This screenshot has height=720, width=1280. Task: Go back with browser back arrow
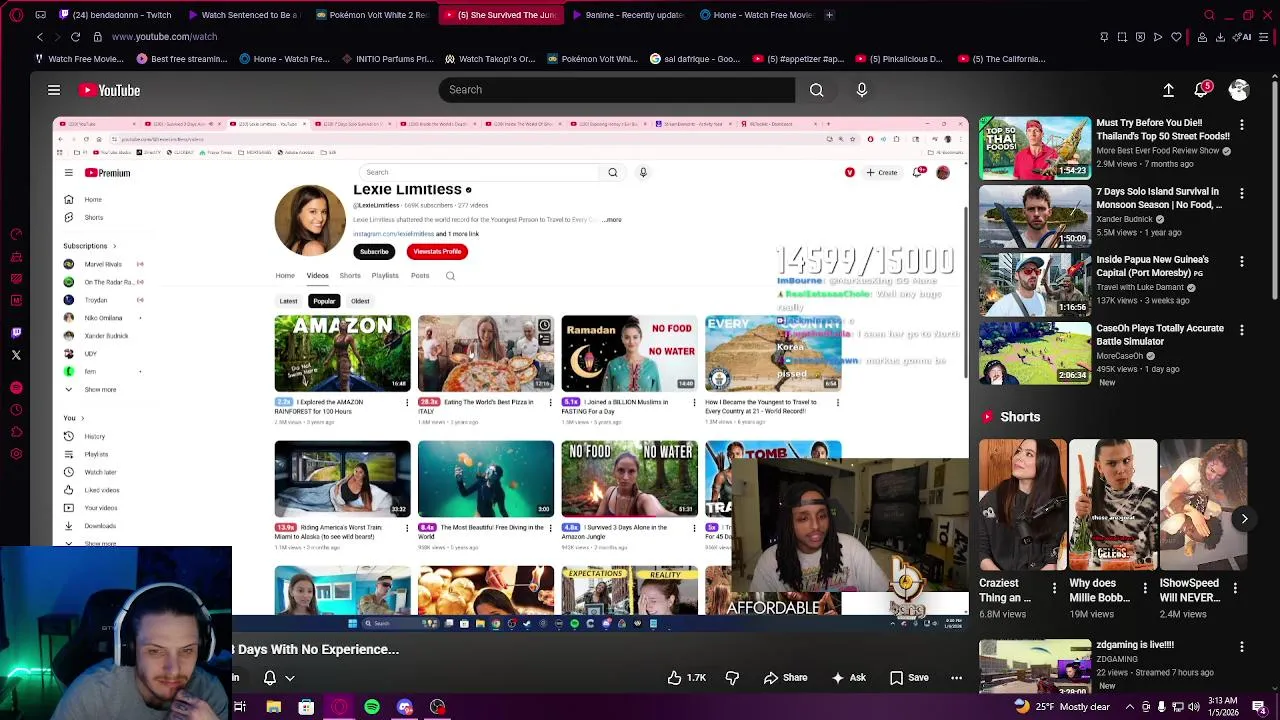pyautogui.click(x=40, y=37)
